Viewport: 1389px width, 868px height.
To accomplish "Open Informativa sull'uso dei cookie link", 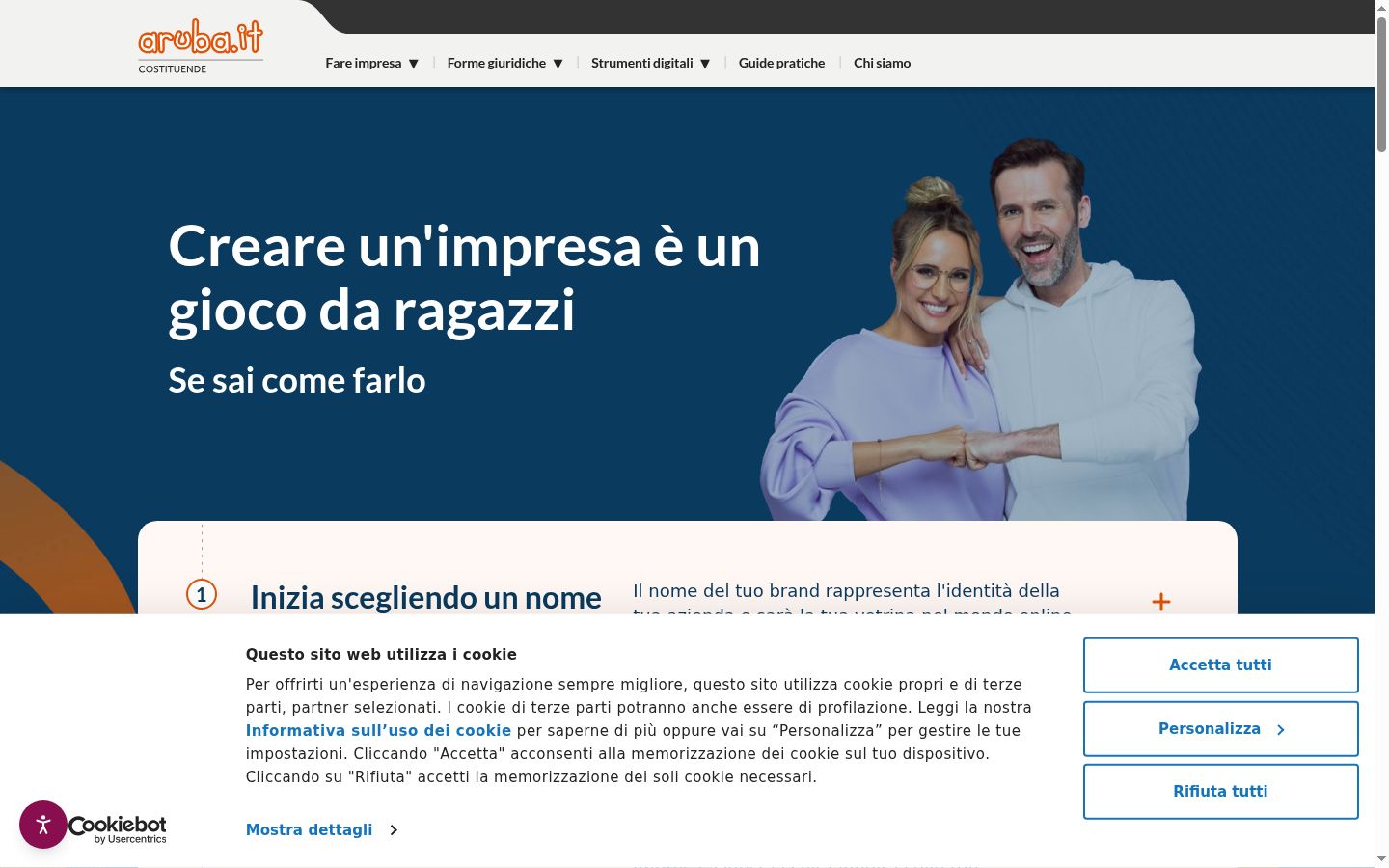I will (x=378, y=731).
